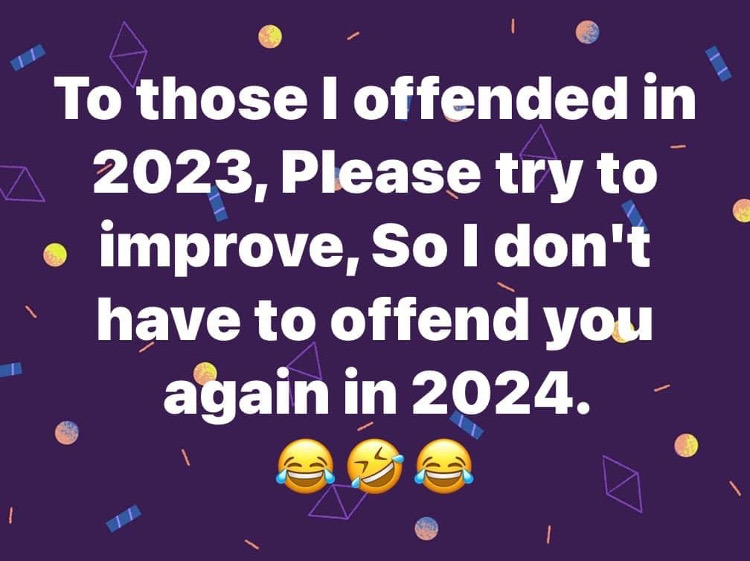Click the blue striped bar in the top-right corner

[x=718, y=63]
